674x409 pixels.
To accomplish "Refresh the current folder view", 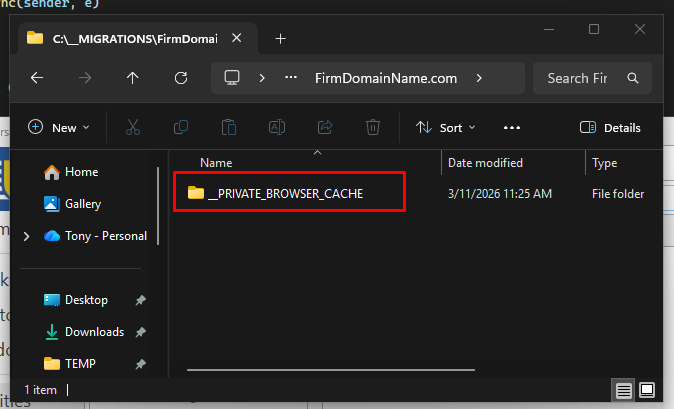I will point(181,78).
